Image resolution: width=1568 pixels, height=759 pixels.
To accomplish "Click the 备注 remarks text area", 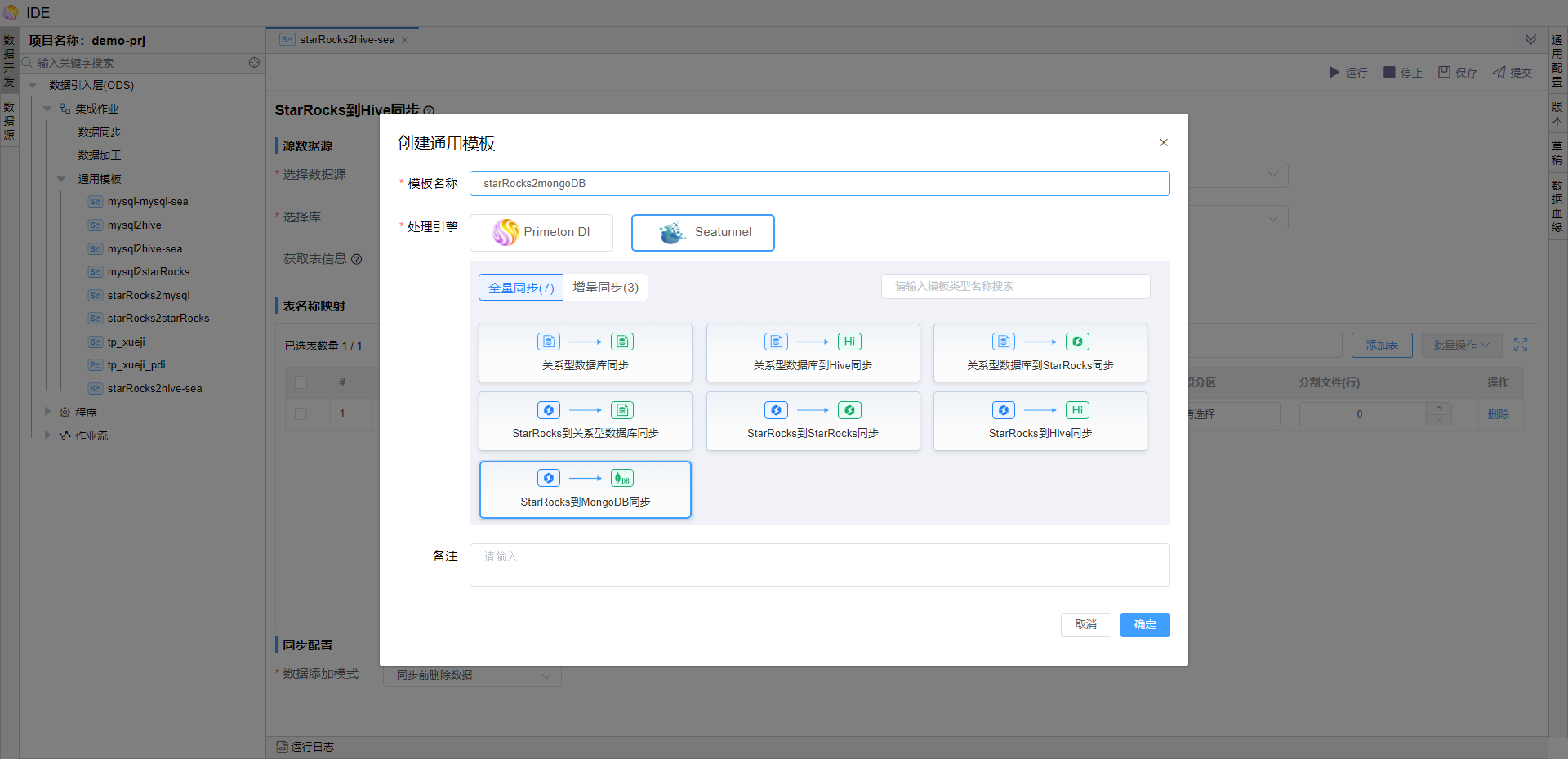I will (x=818, y=565).
